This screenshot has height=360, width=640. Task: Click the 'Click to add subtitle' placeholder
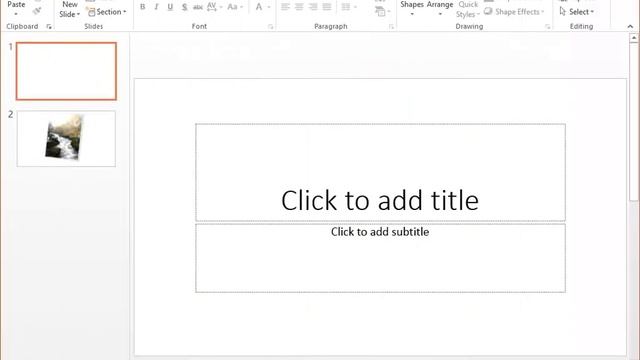tap(380, 258)
